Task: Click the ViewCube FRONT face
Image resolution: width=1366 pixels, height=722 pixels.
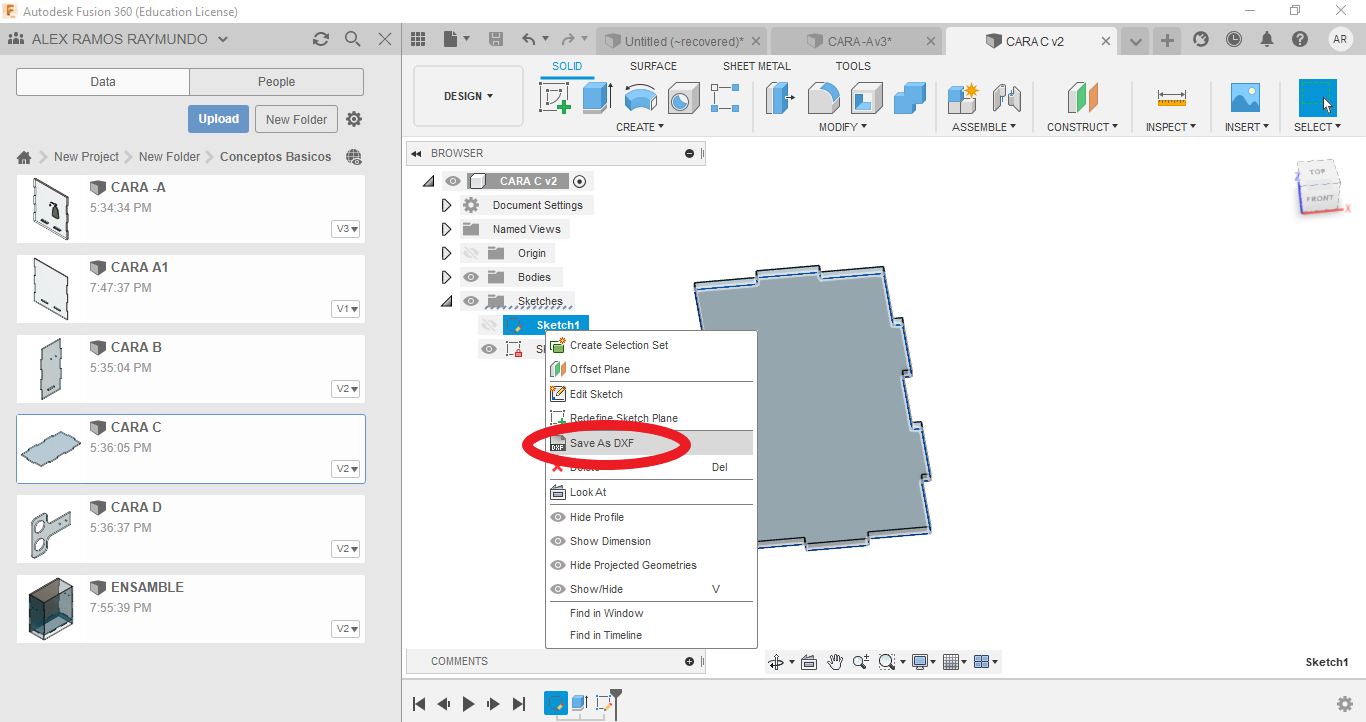Action: pyautogui.click(x=1320, y=198)
